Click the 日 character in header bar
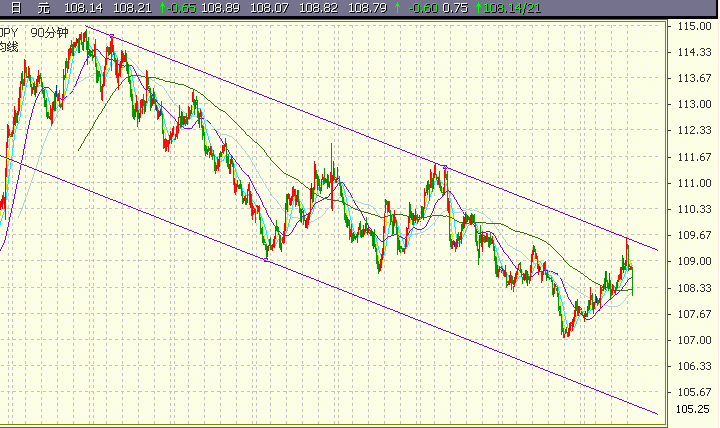Screen dimensions: 720x428 coord(16,8)
